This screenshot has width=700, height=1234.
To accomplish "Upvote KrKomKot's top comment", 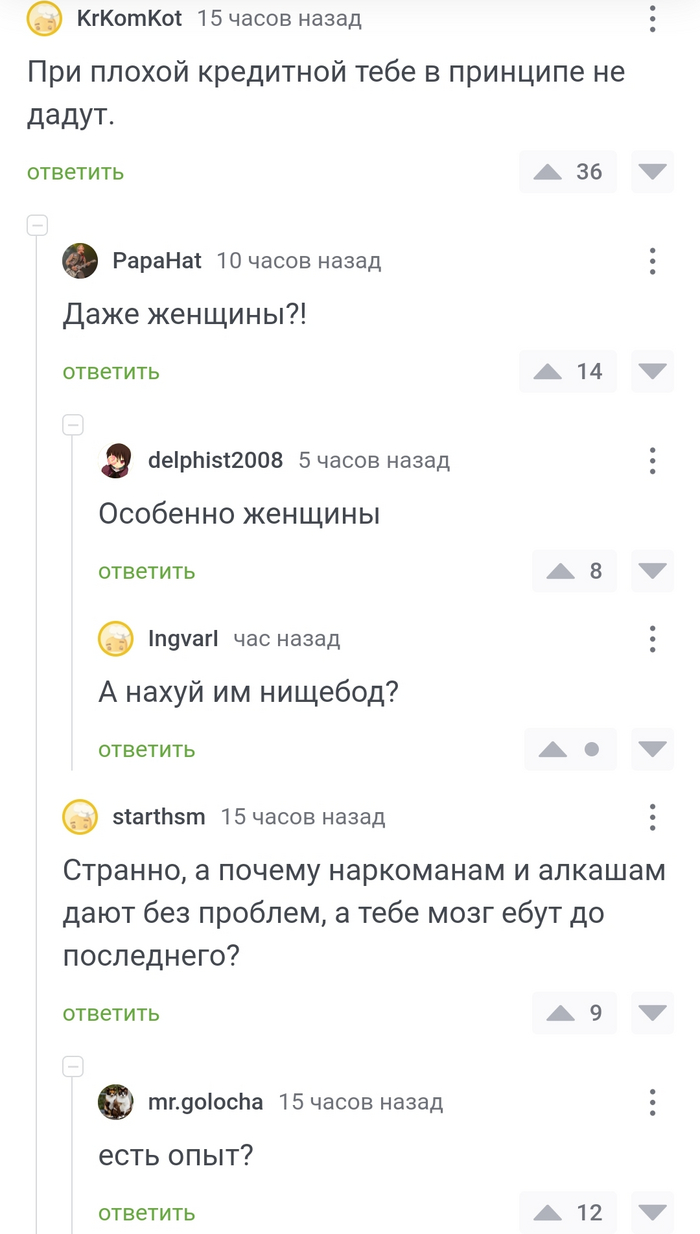I will [x=546, y=172].
